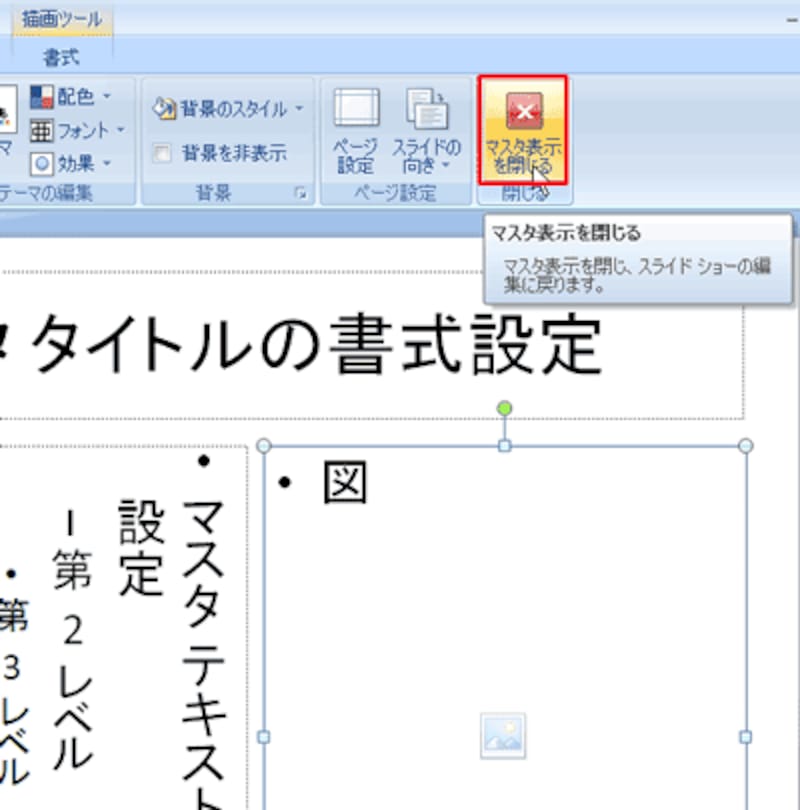Image resolution: width=800 pixels, height=810 pixels.
Task: Click the スライドの向き orientation icon
Action: [x=427, y=110]
